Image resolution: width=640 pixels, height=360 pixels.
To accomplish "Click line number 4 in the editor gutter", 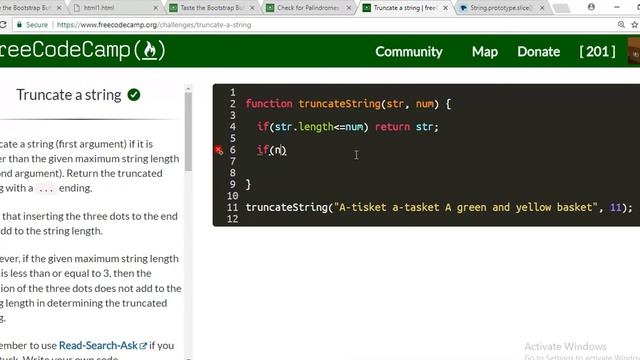I will (232, 127).
